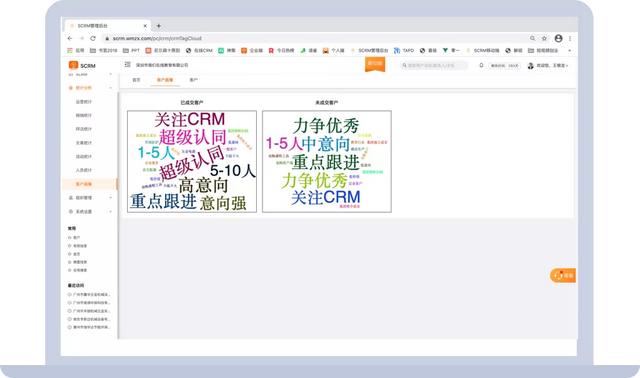Select the highlighted 客户画像 sidebar item

coord(90,184)
